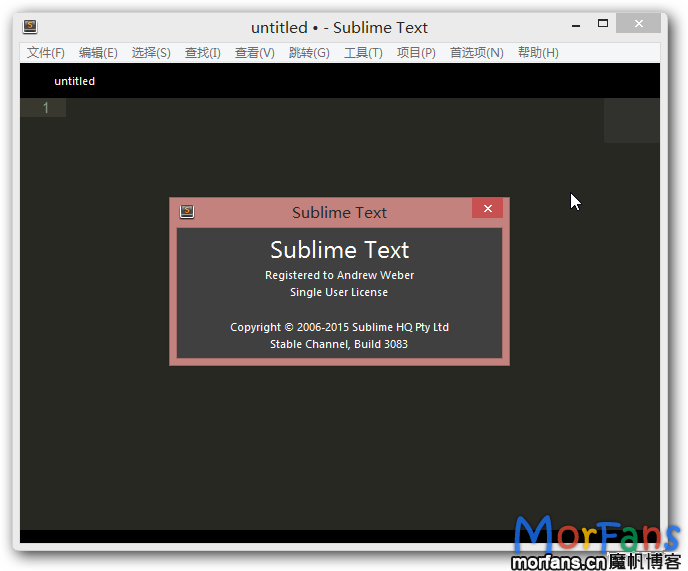Viewport: 688px width, 571px height.
Task: Click the minimap viewport in editor
Action: tap(631, 121)
